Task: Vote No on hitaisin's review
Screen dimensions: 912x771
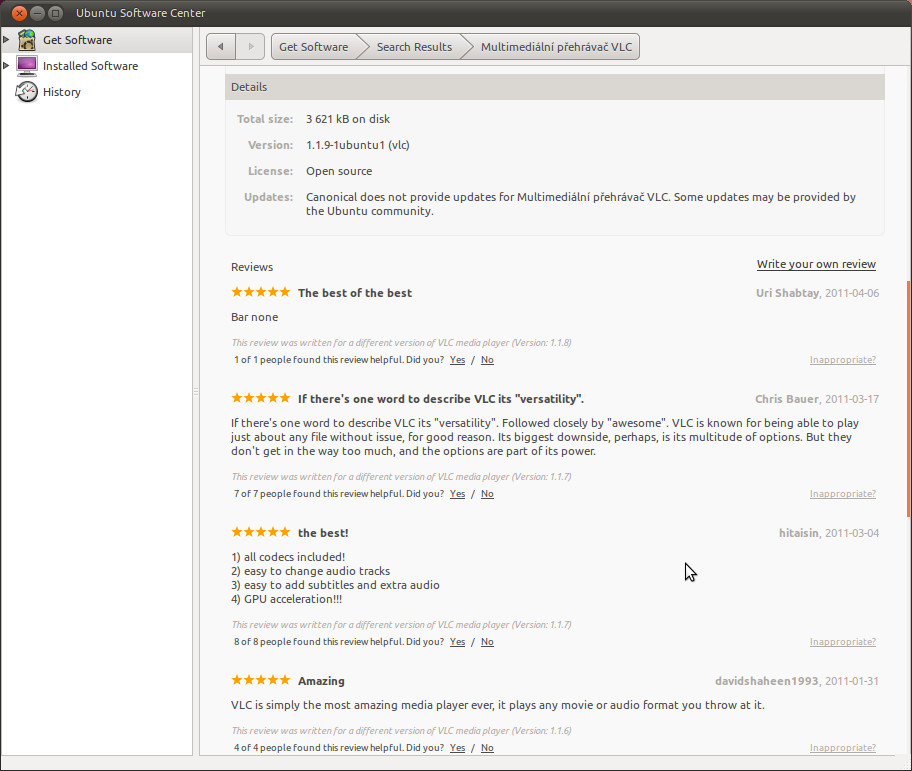Action: (487, 642)
